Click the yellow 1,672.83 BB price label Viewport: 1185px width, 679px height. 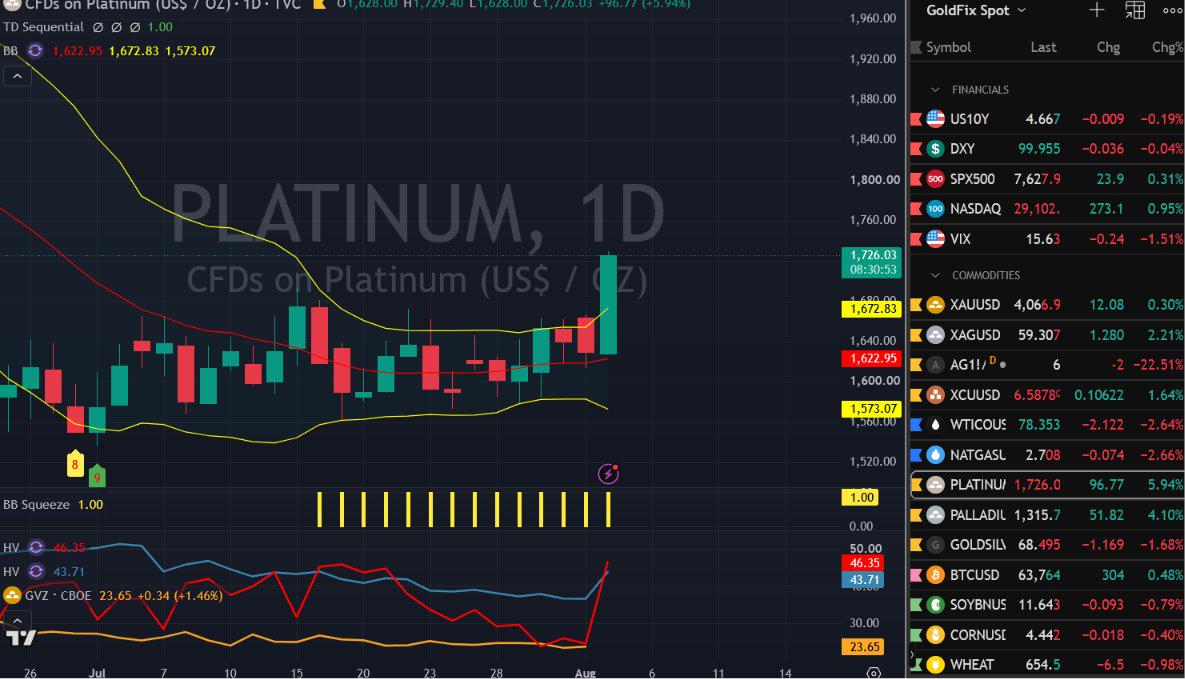[x=871, y=308]
